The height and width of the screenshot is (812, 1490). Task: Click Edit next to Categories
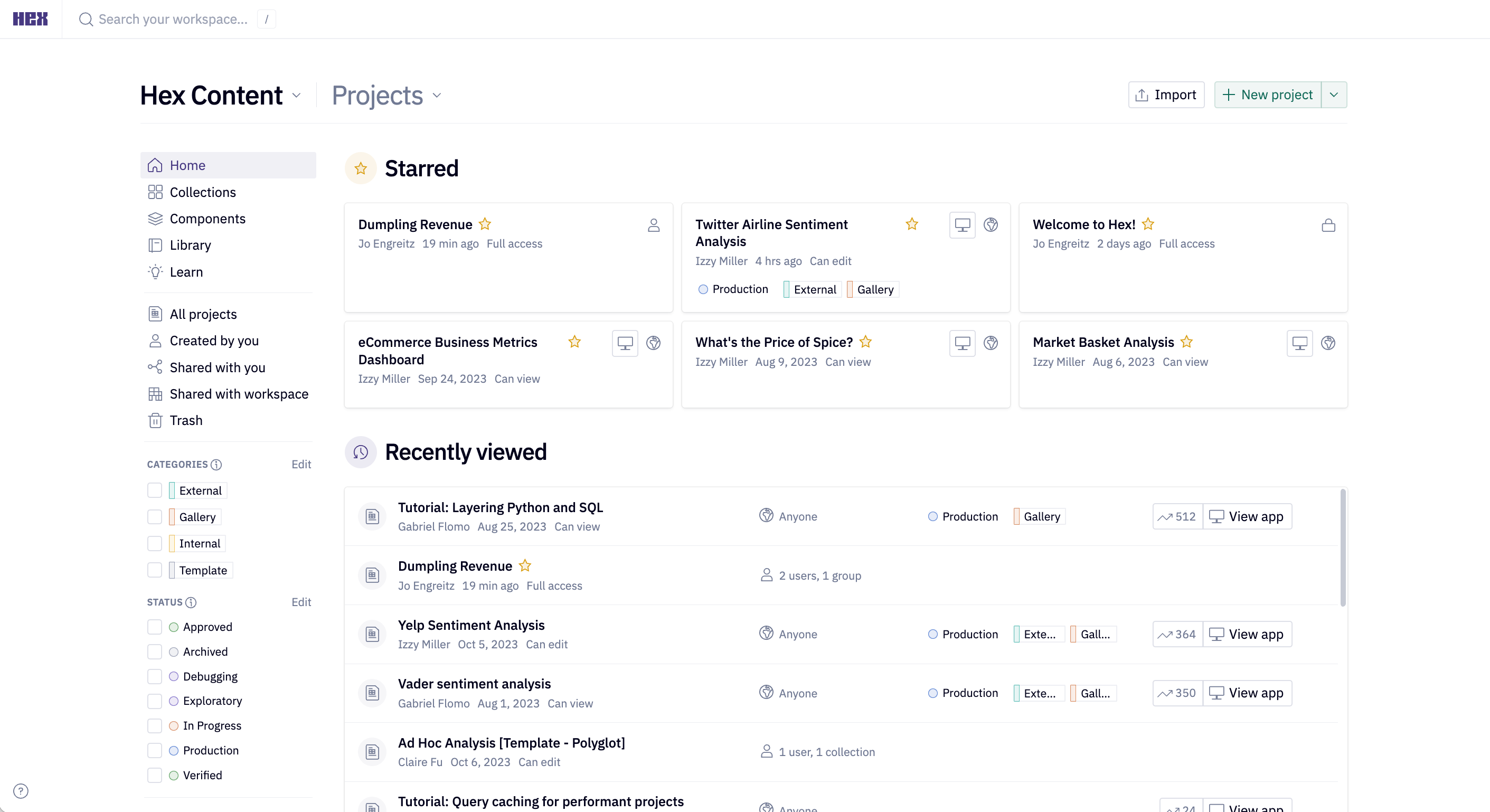301,464
